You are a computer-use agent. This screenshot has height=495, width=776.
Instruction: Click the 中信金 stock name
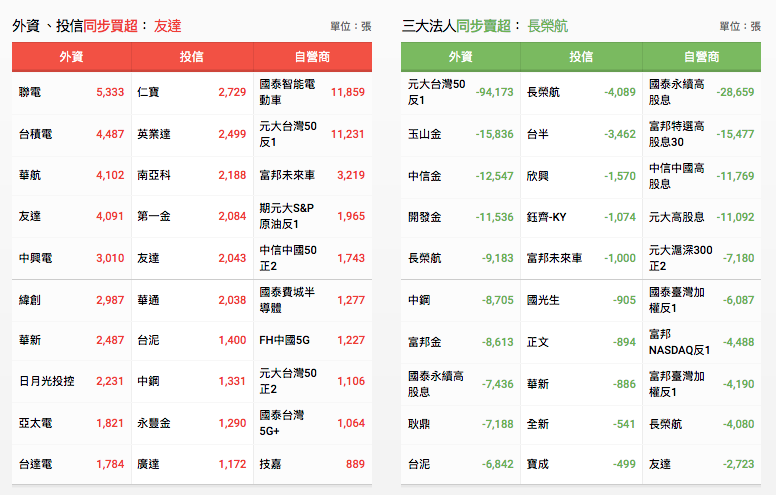click(x=425, y=176)
